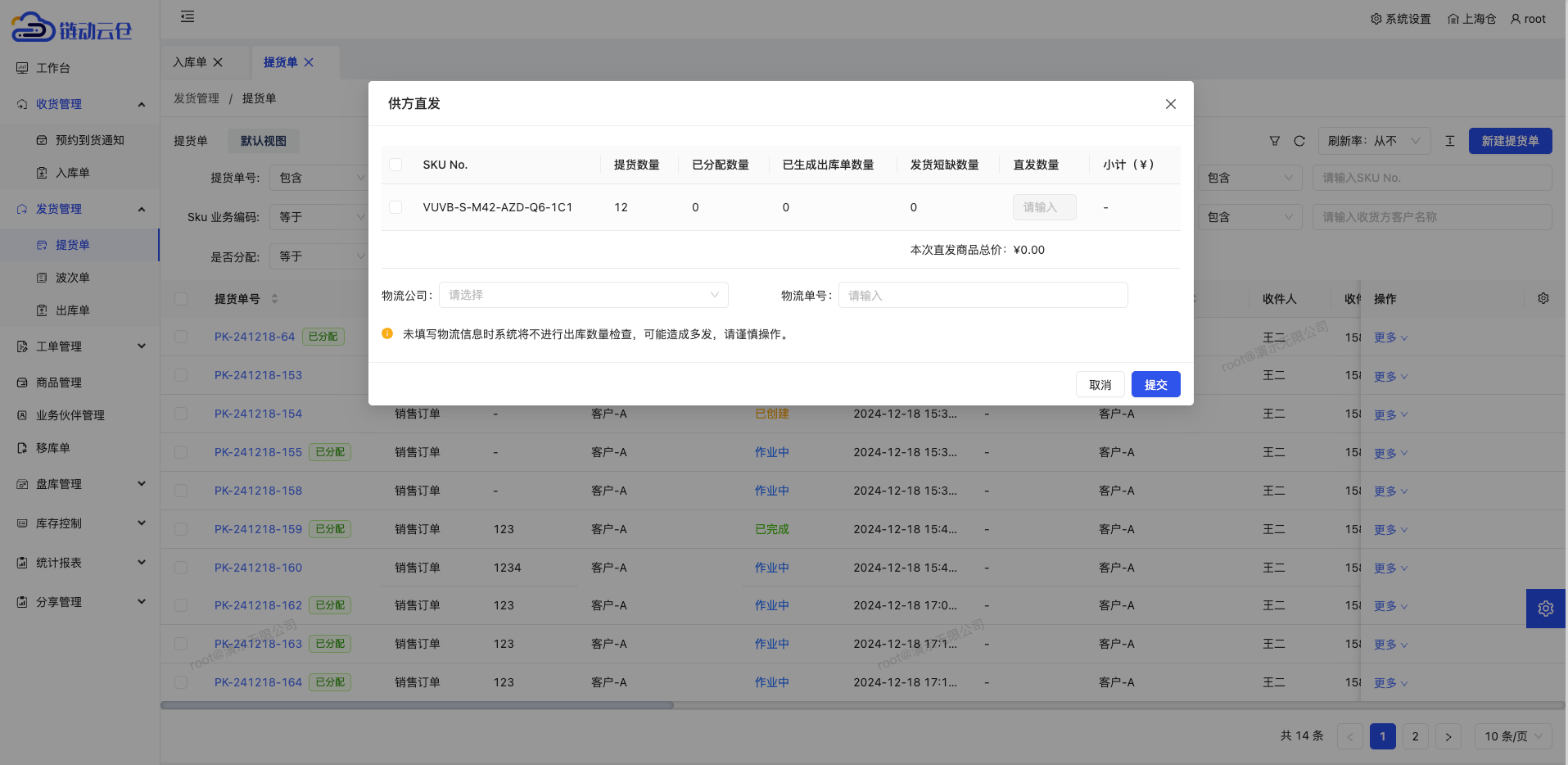This screenshot has width=1568, height=765.
Task: Close the 提货单 tab using its X icon
Action: point(309,62)
